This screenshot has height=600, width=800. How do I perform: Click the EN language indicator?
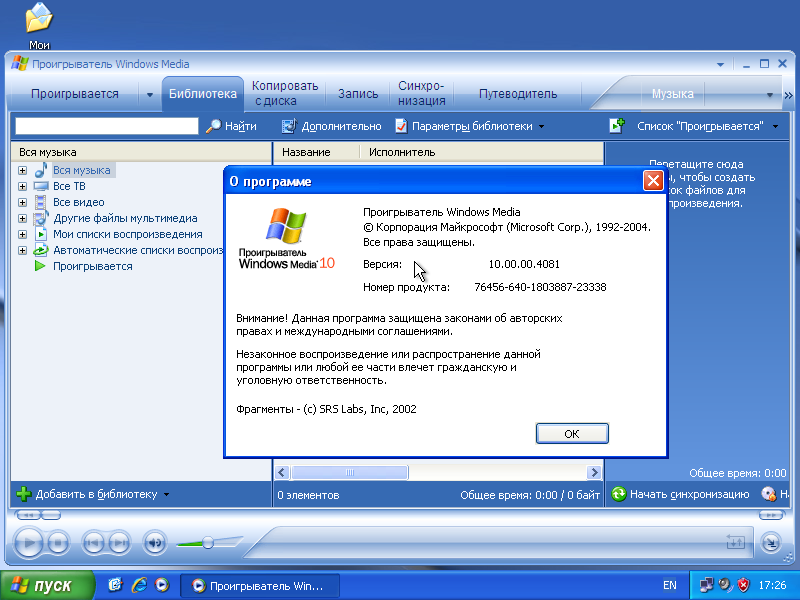669,585
